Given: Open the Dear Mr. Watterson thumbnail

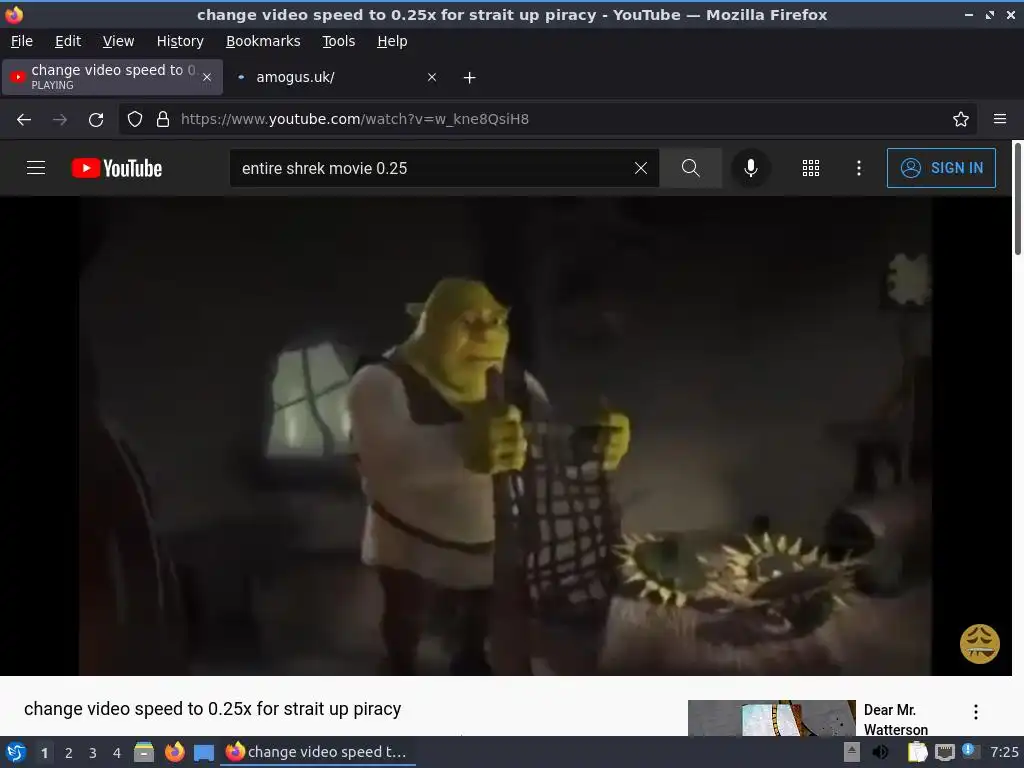Looking at the screenshot, I should click(771, 718).
